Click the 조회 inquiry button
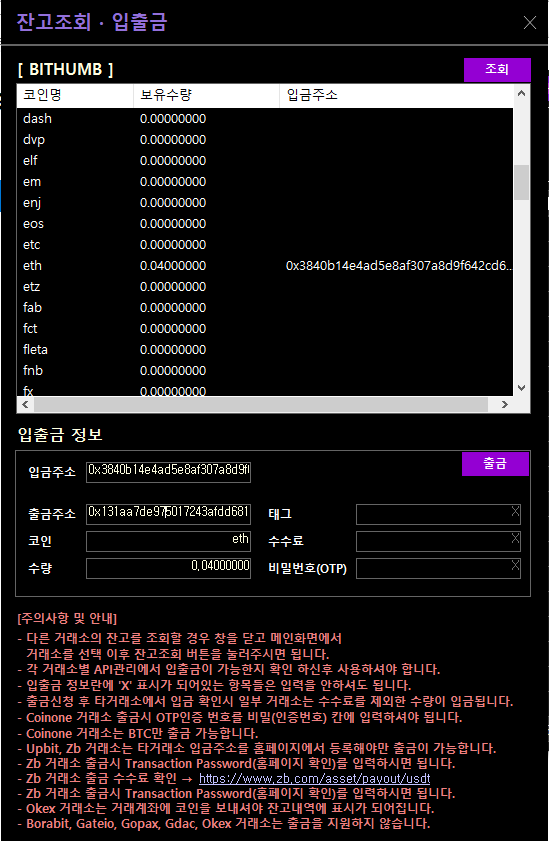549x844 pixels. 497,69
